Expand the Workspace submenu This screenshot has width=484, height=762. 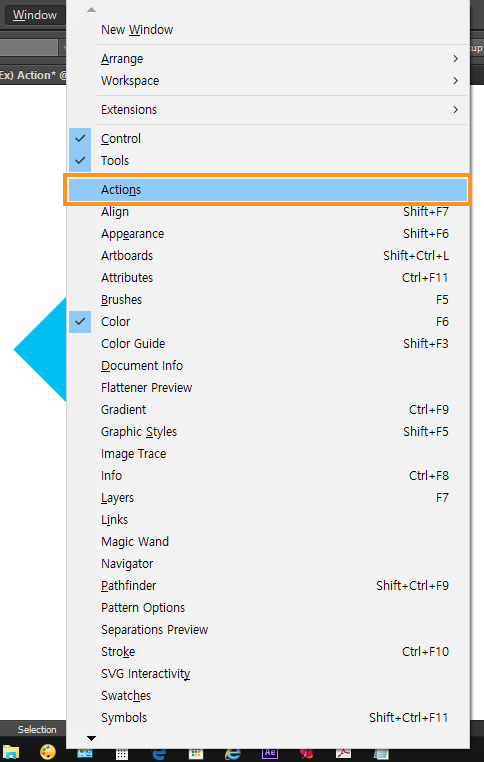click(268, 81)
